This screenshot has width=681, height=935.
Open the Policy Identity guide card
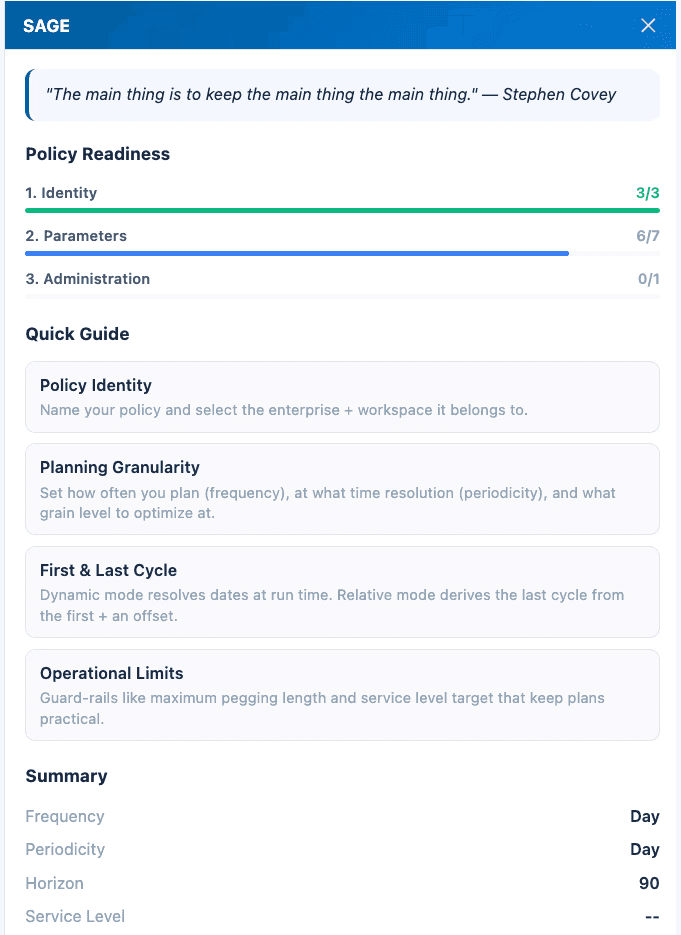pyautogui.click(x=342, y=397)
